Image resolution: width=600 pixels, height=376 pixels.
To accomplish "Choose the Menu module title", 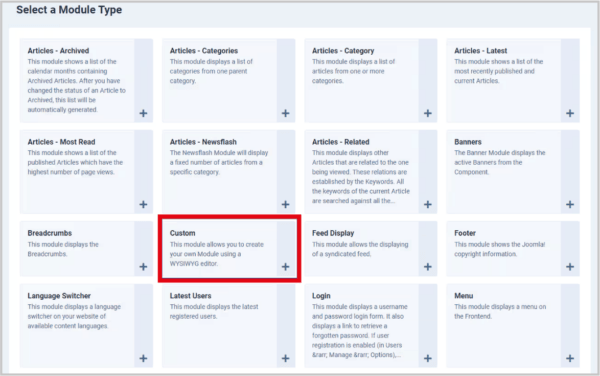I will coord(463,296).
